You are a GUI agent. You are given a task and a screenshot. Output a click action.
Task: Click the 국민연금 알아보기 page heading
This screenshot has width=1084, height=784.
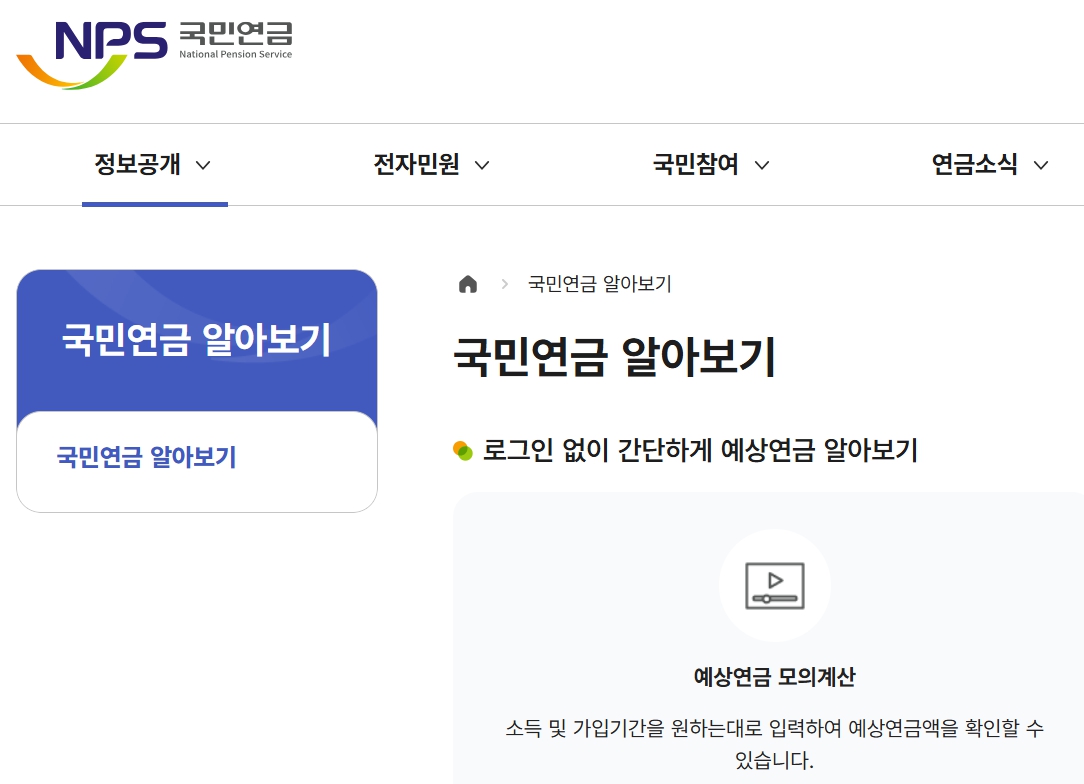tap(615, 357)
